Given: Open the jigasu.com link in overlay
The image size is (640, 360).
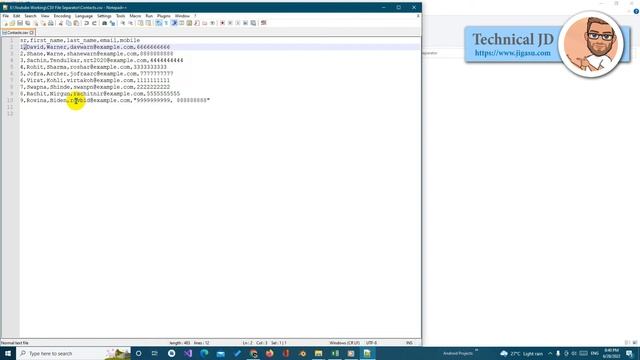Looking at the screenshot, I should 513,53.
